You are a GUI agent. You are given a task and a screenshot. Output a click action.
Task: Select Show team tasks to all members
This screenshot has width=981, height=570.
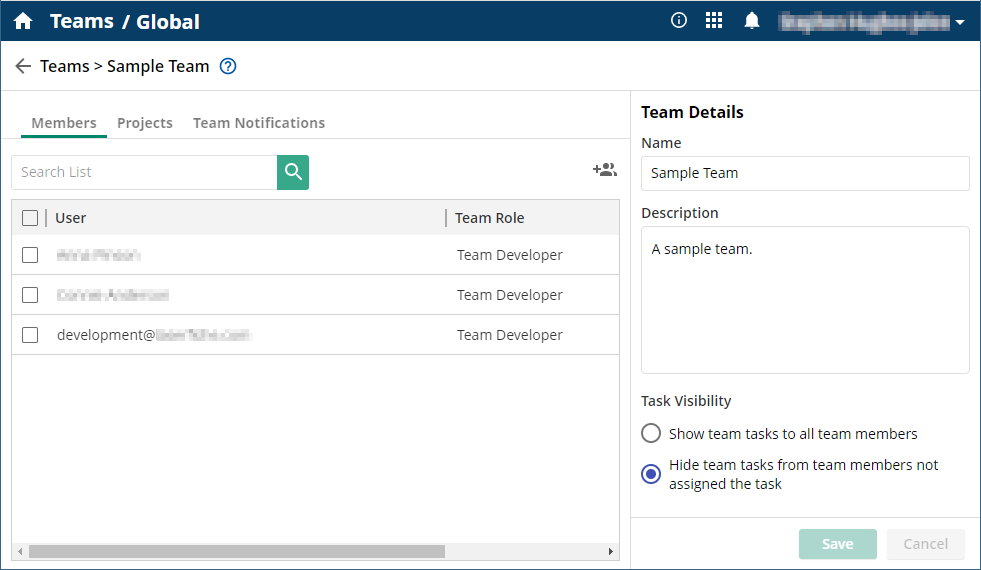[x=651, y=434]
